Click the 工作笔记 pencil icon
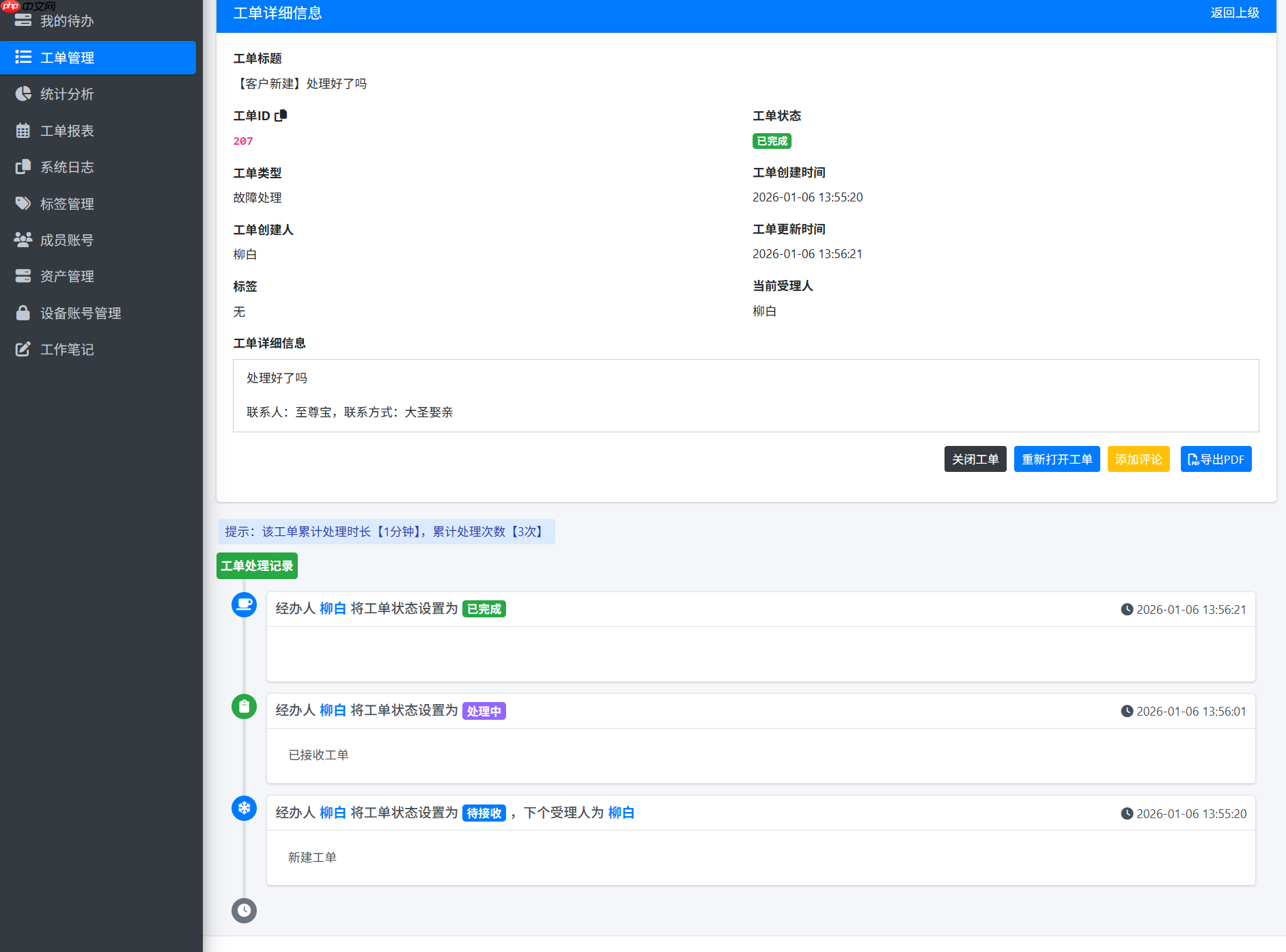This screenshot has width=1286, height=952. coord(23,349)
